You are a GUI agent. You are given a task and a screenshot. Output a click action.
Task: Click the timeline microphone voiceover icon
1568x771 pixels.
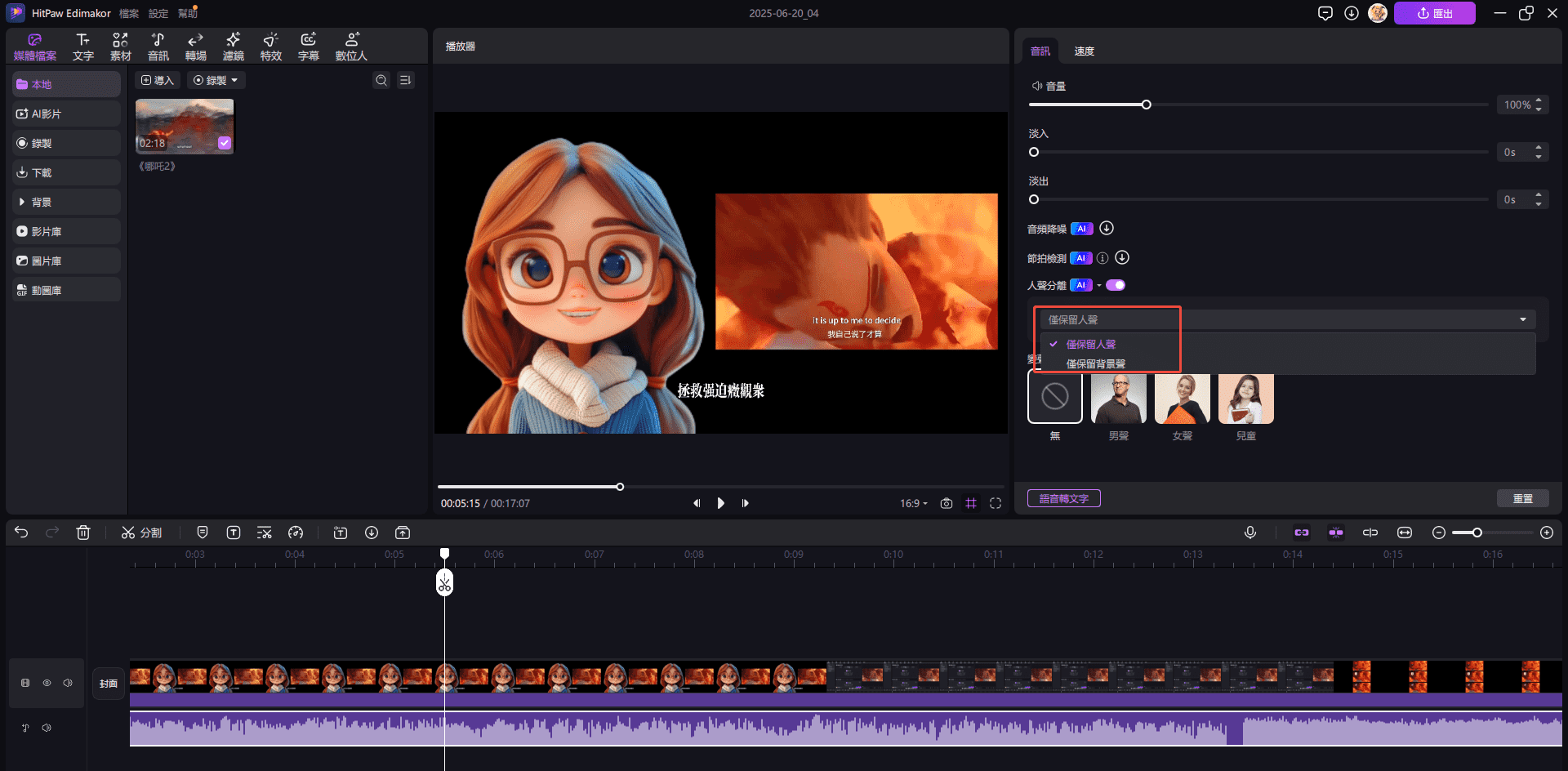click(x=1250, y=533)
